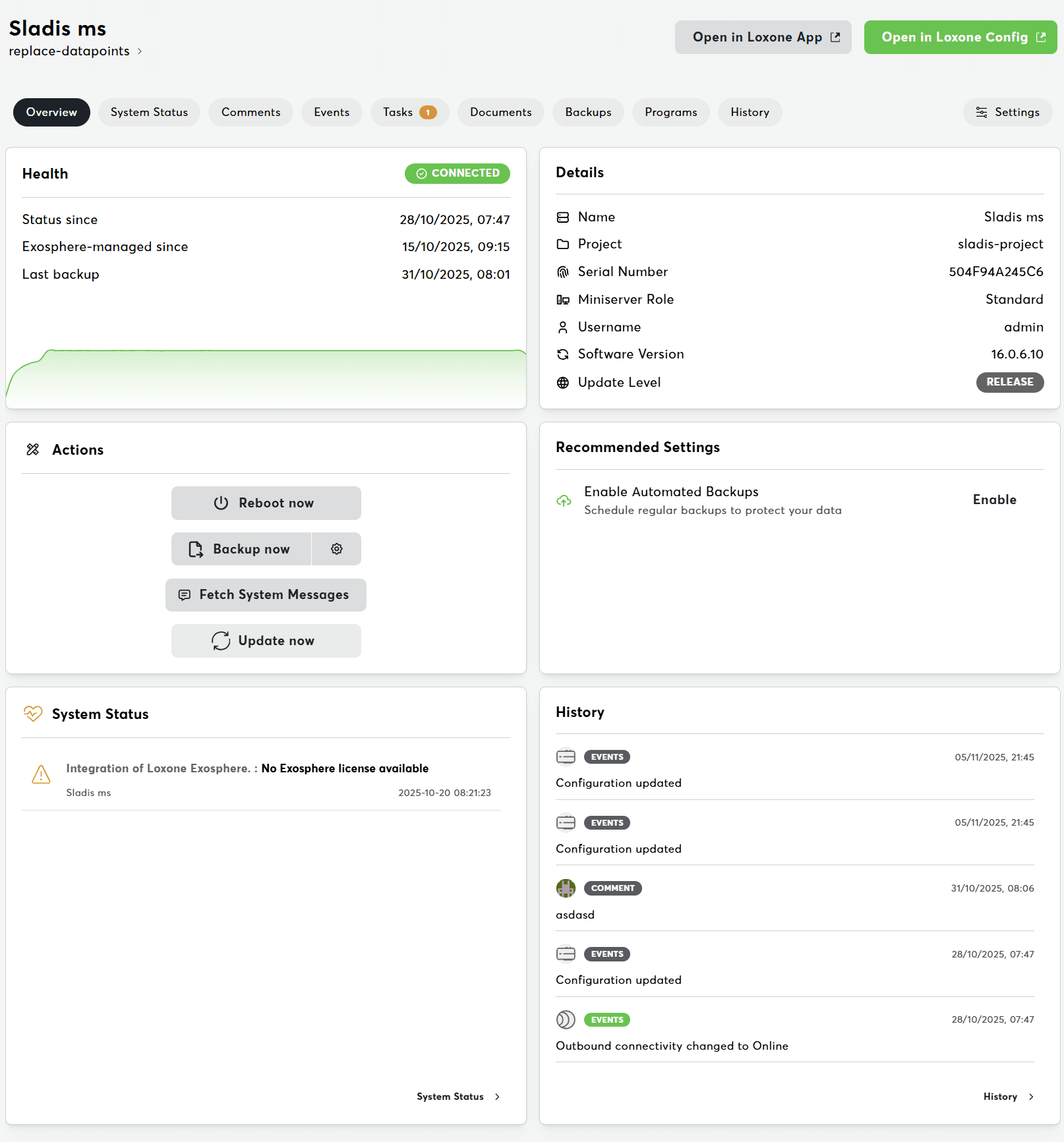
Task: Click the file export icon on Backup now
Action: pos(196,550)
